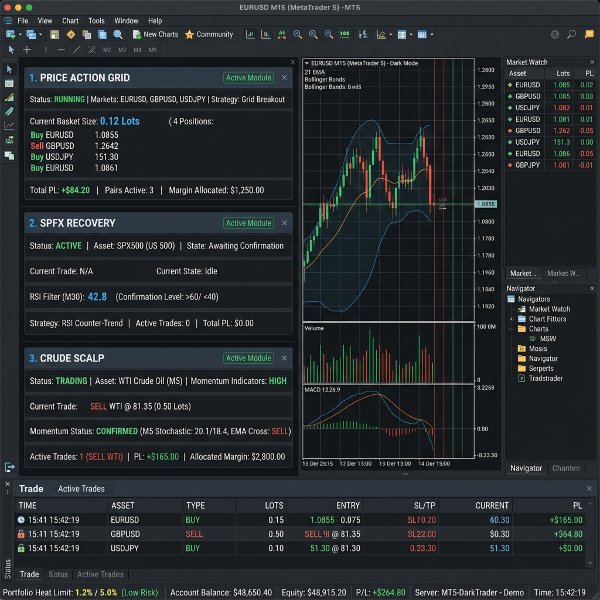Select the Market W... tab
This screenshot has height=600, width=600.
564,273
